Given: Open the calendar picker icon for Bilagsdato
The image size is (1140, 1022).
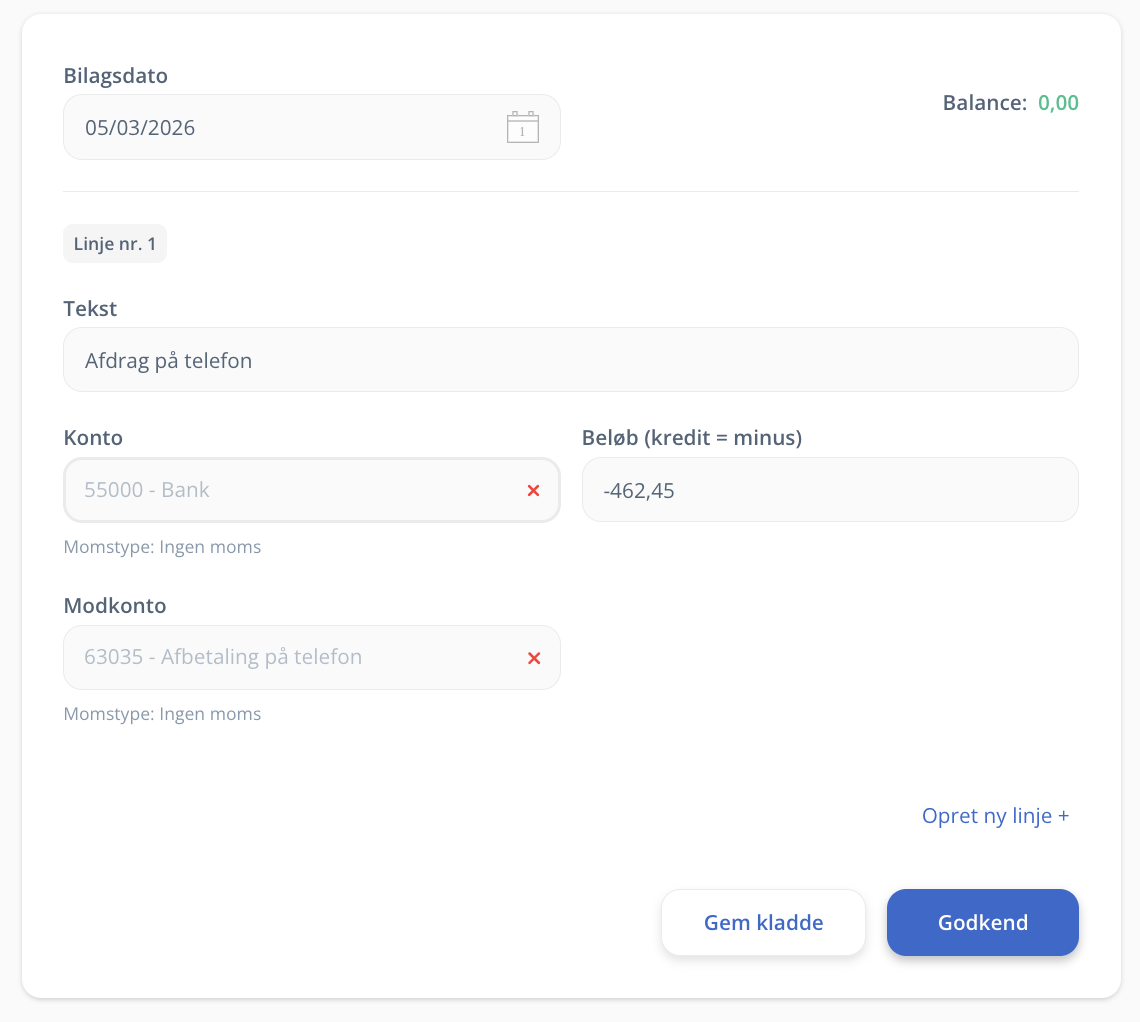Looking at the screenshot, I should coord(522,128).
